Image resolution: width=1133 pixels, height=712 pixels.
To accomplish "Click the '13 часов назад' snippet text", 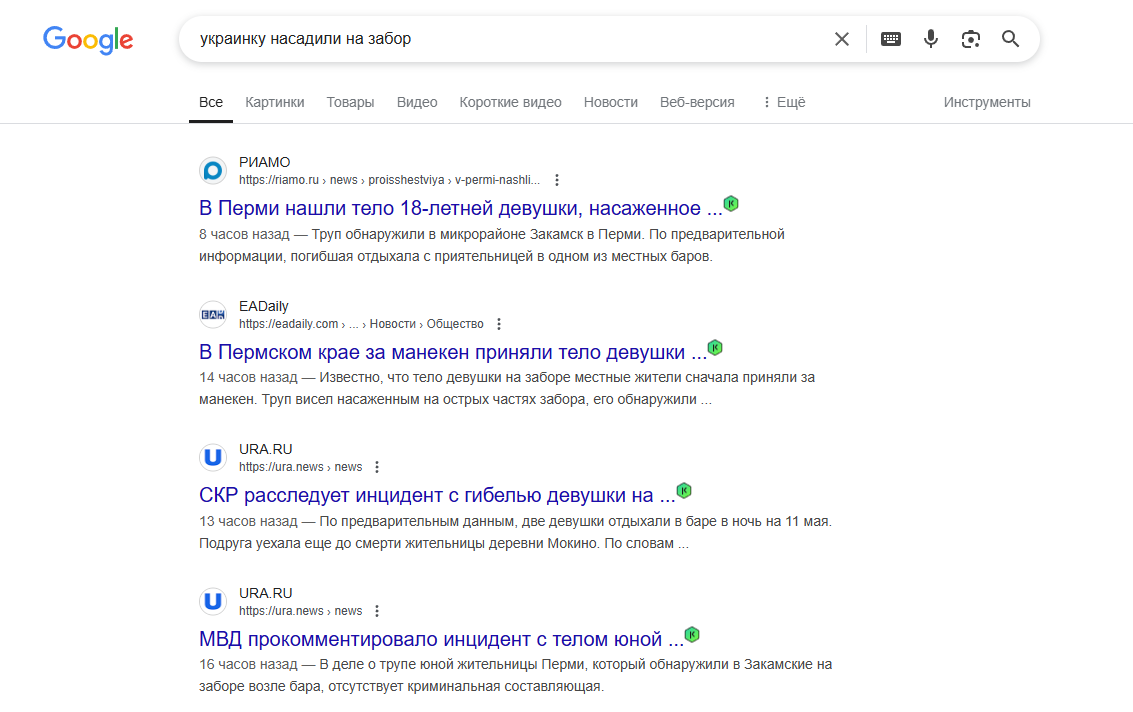I will coord(249,521).
